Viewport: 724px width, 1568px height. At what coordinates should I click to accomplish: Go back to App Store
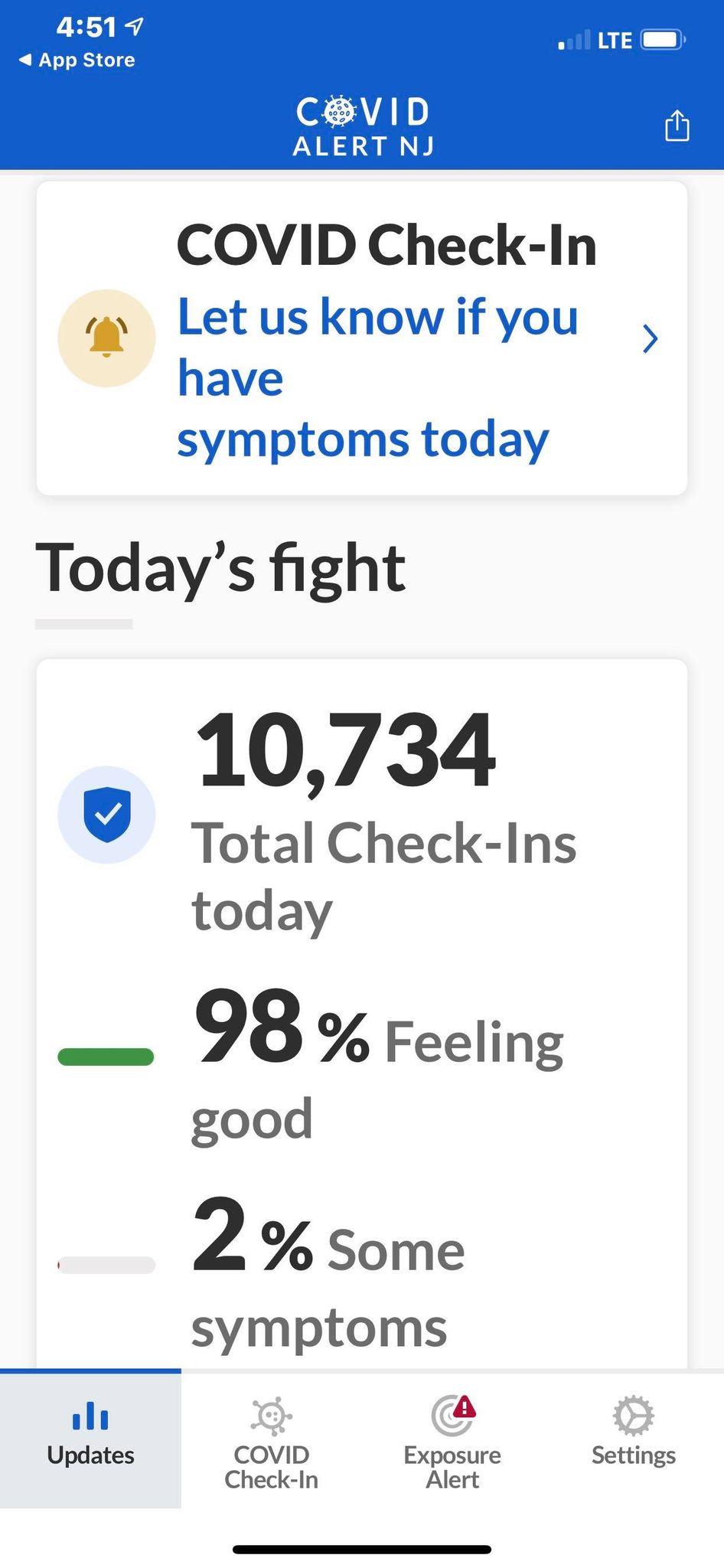pyautogui.click(x=77, y=60)
